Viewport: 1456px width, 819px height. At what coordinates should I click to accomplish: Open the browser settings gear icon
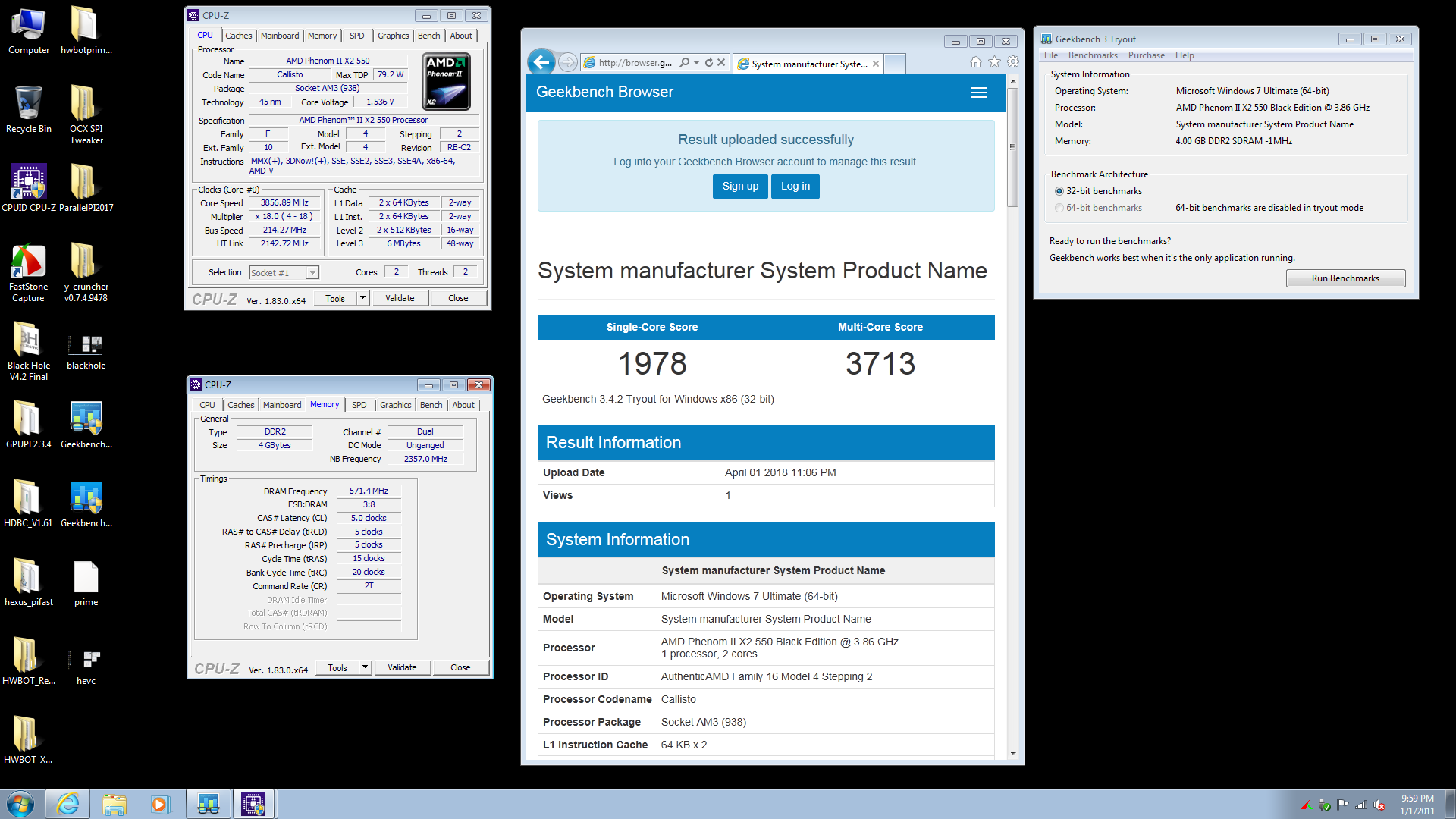pyautogui.click(x=1012, y=62)
